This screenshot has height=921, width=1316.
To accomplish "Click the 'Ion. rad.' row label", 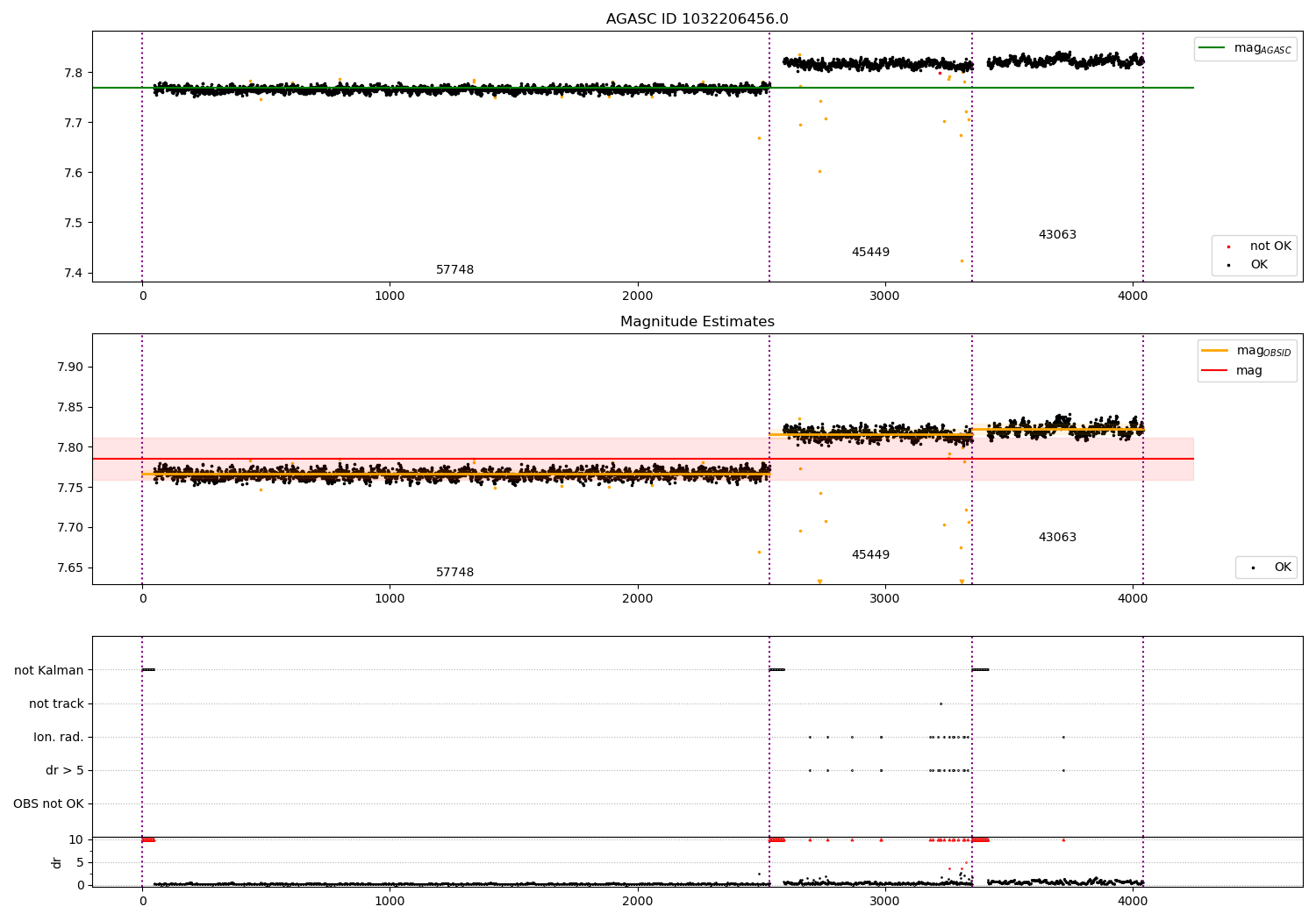I will click(59, 738).
